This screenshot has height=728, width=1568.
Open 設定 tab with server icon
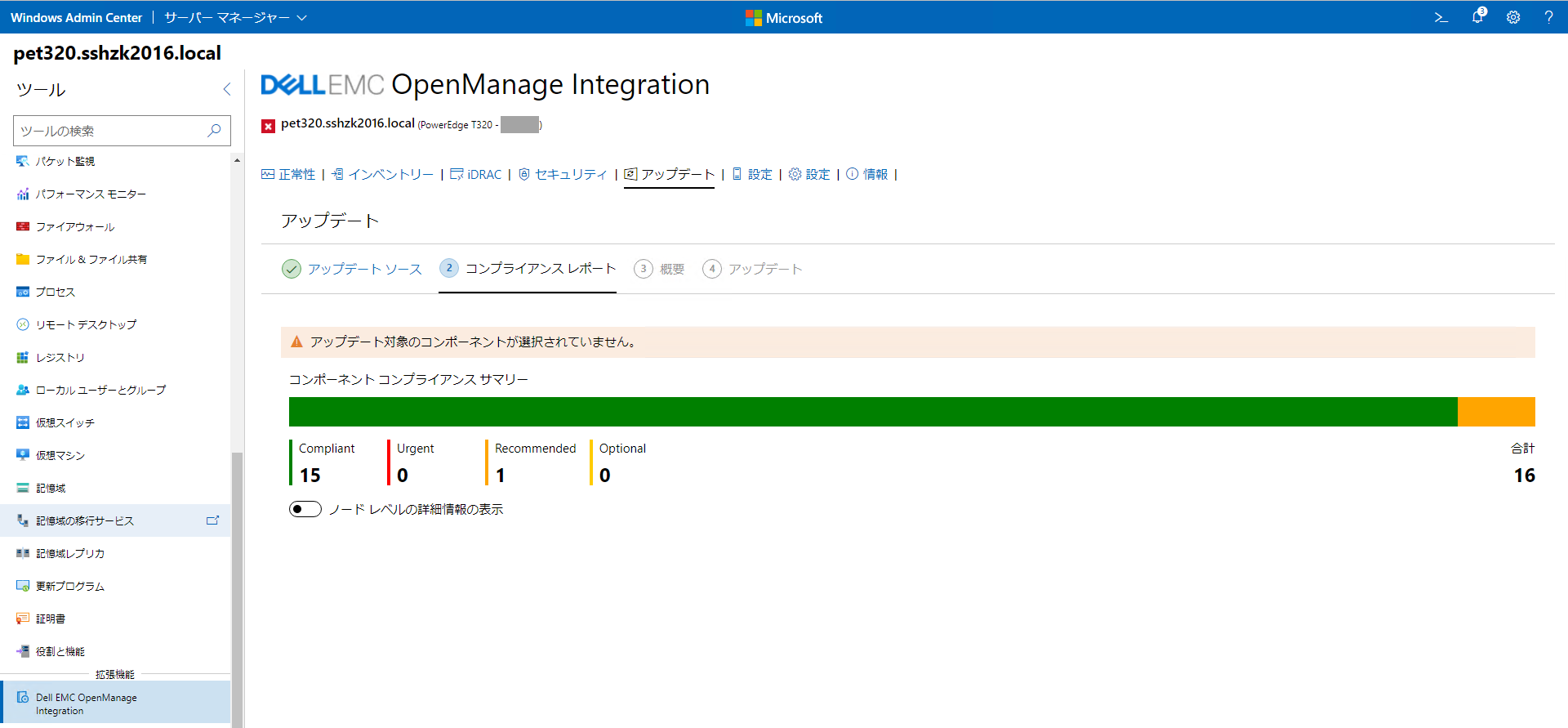[x=751, y=174]
